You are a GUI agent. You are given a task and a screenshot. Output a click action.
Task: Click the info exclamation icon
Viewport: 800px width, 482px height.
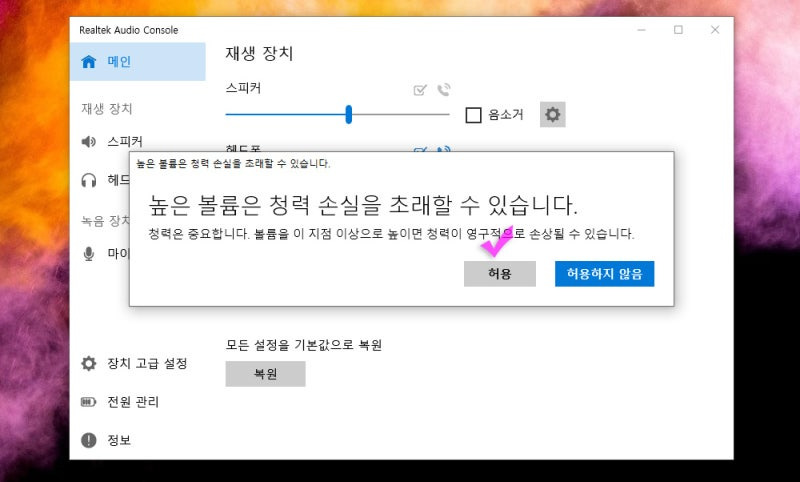point(89,440)
